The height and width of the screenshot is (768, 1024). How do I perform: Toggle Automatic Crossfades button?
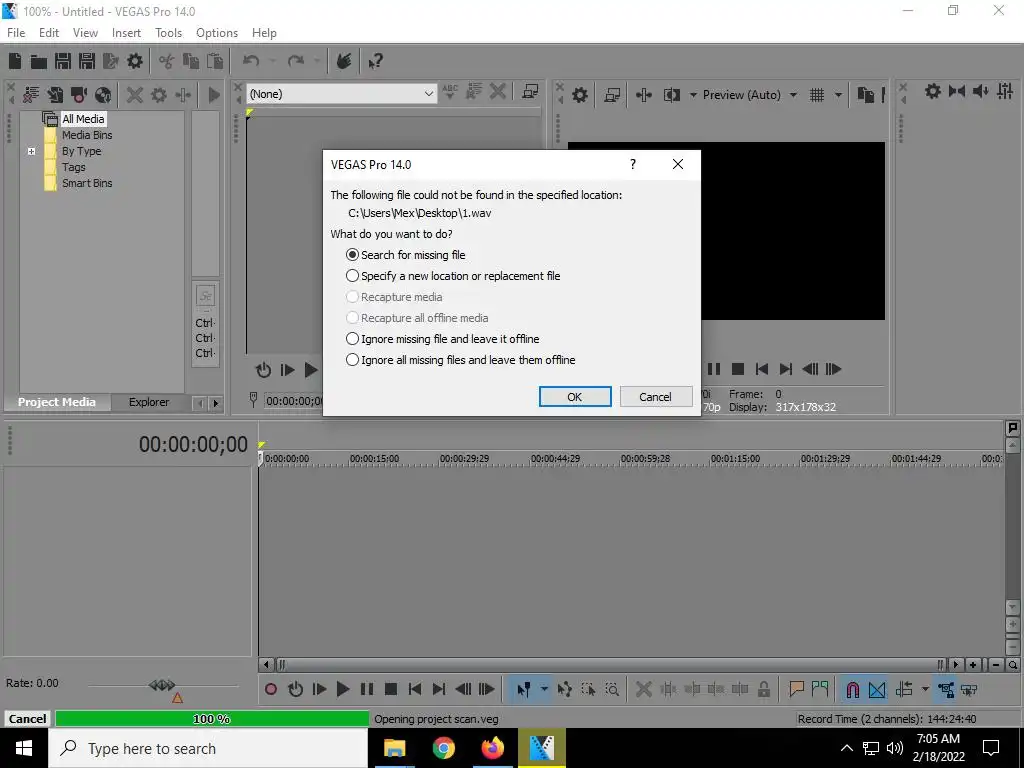pos(877,689)
